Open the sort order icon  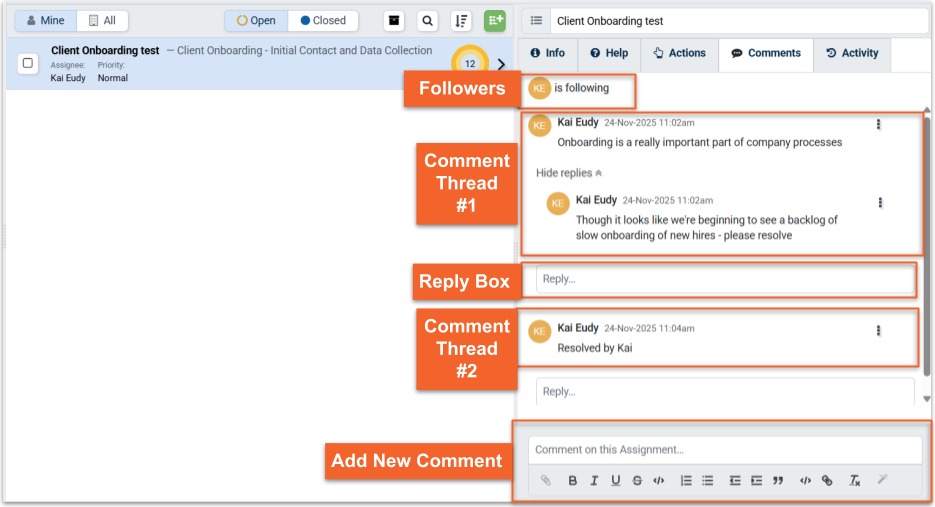(x=461, y=21)
